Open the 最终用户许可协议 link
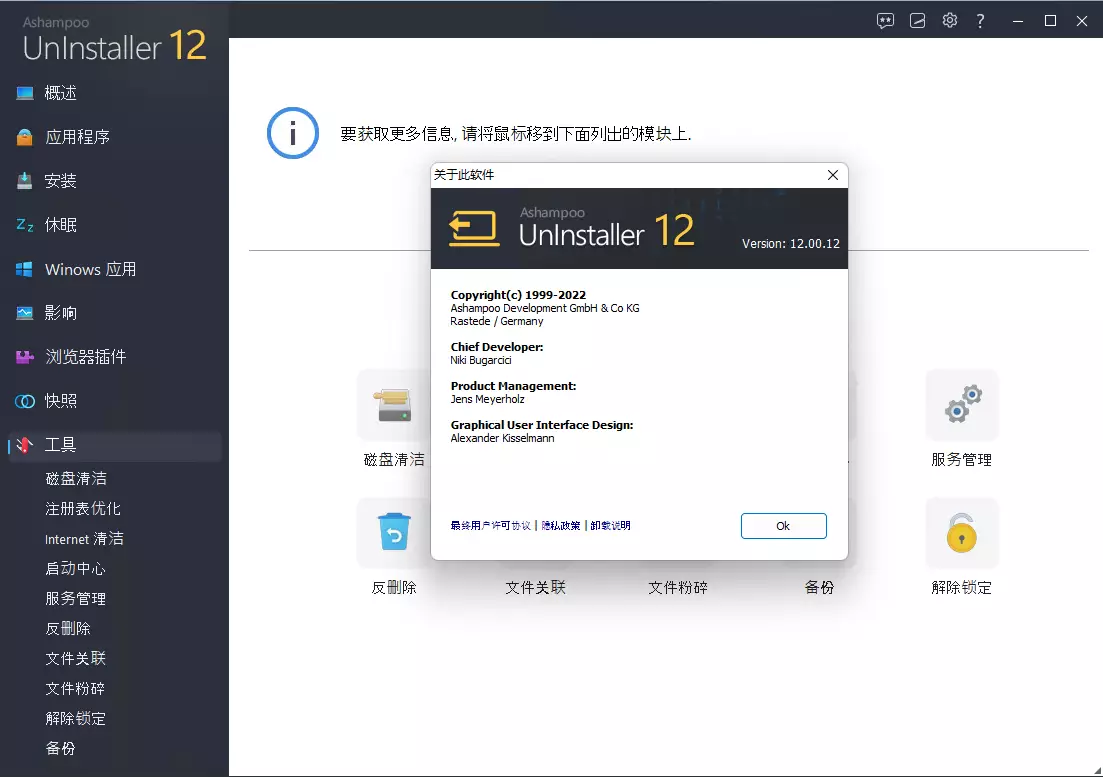This screenshot has width=1103, height=777. 490,525
